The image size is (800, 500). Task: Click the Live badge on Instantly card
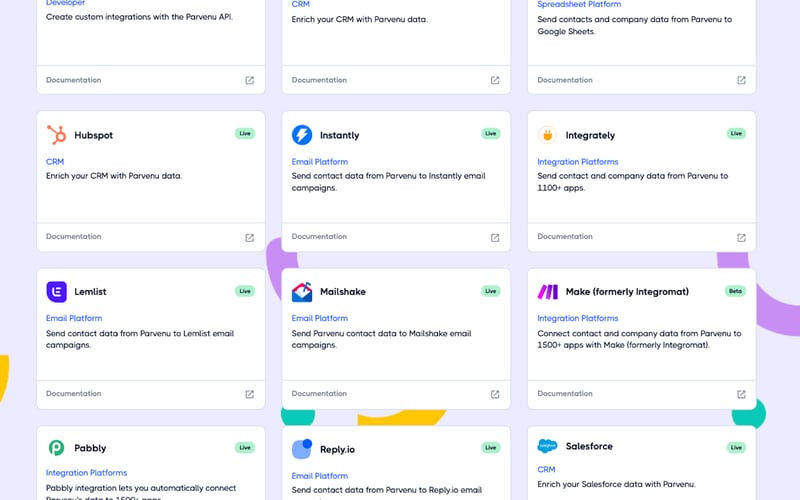coord(491,134)
